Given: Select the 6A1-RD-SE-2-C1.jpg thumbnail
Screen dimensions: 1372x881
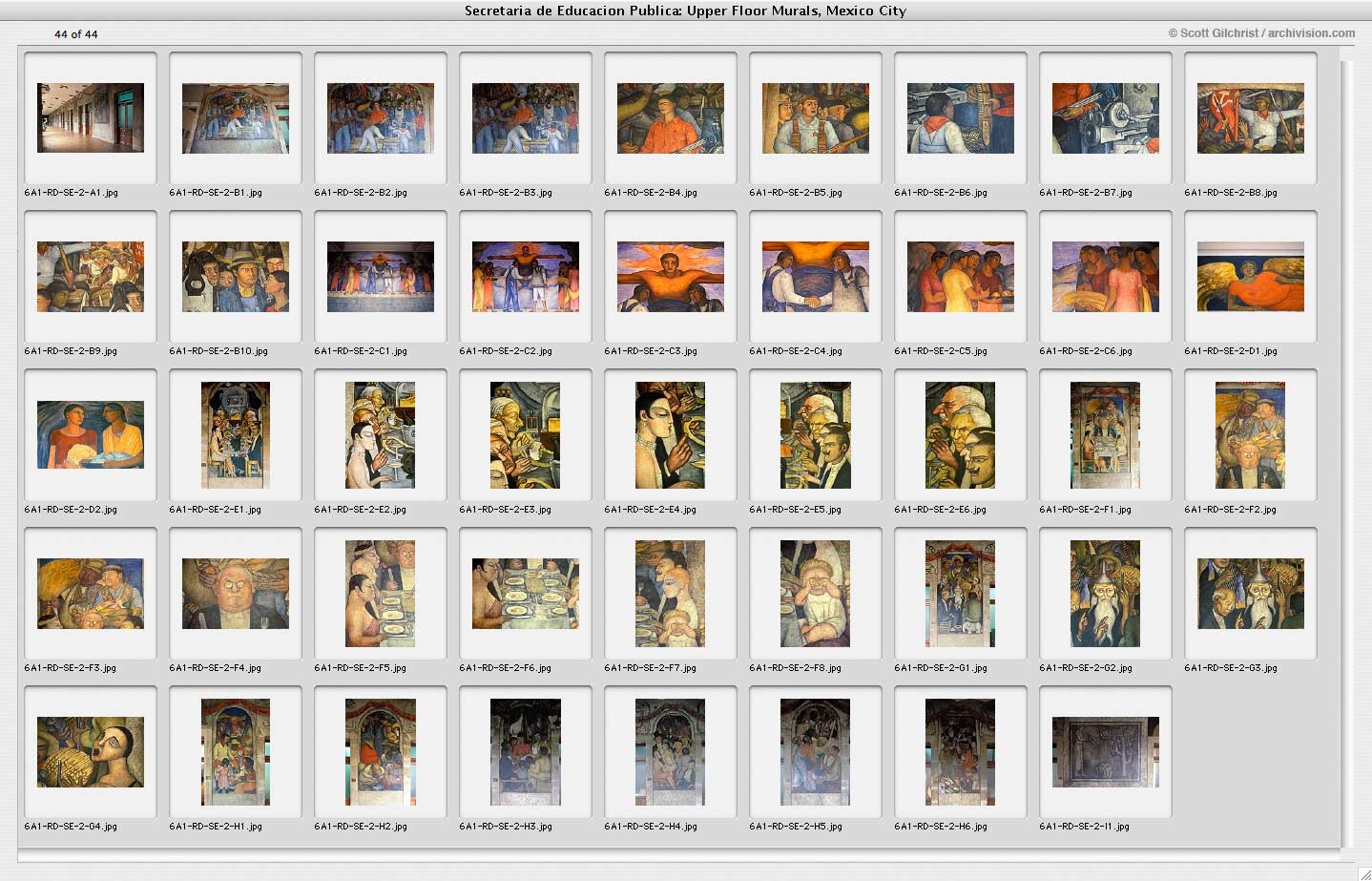Looking at the screenshot, I should point(381,277).
